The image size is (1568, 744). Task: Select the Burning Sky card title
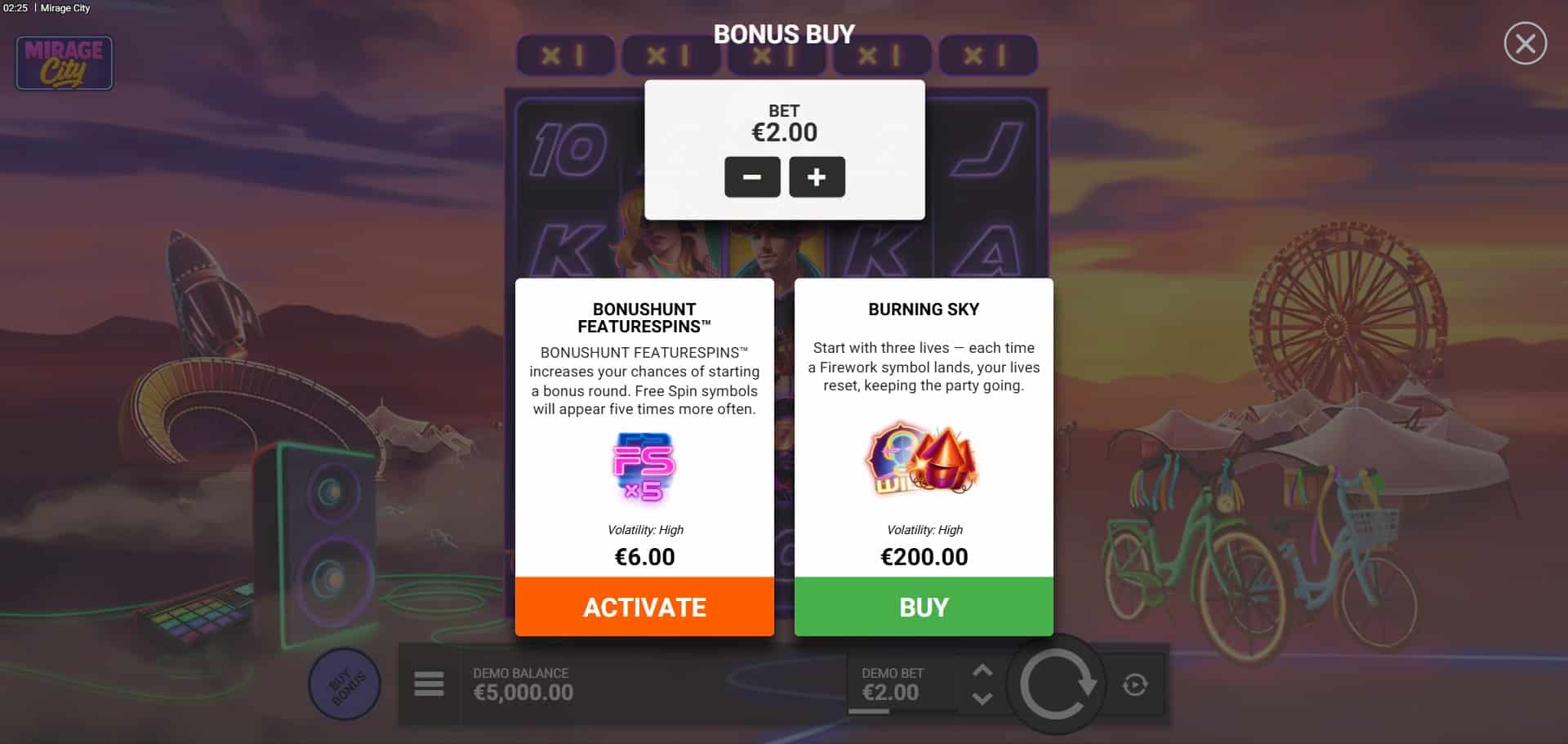924,310
